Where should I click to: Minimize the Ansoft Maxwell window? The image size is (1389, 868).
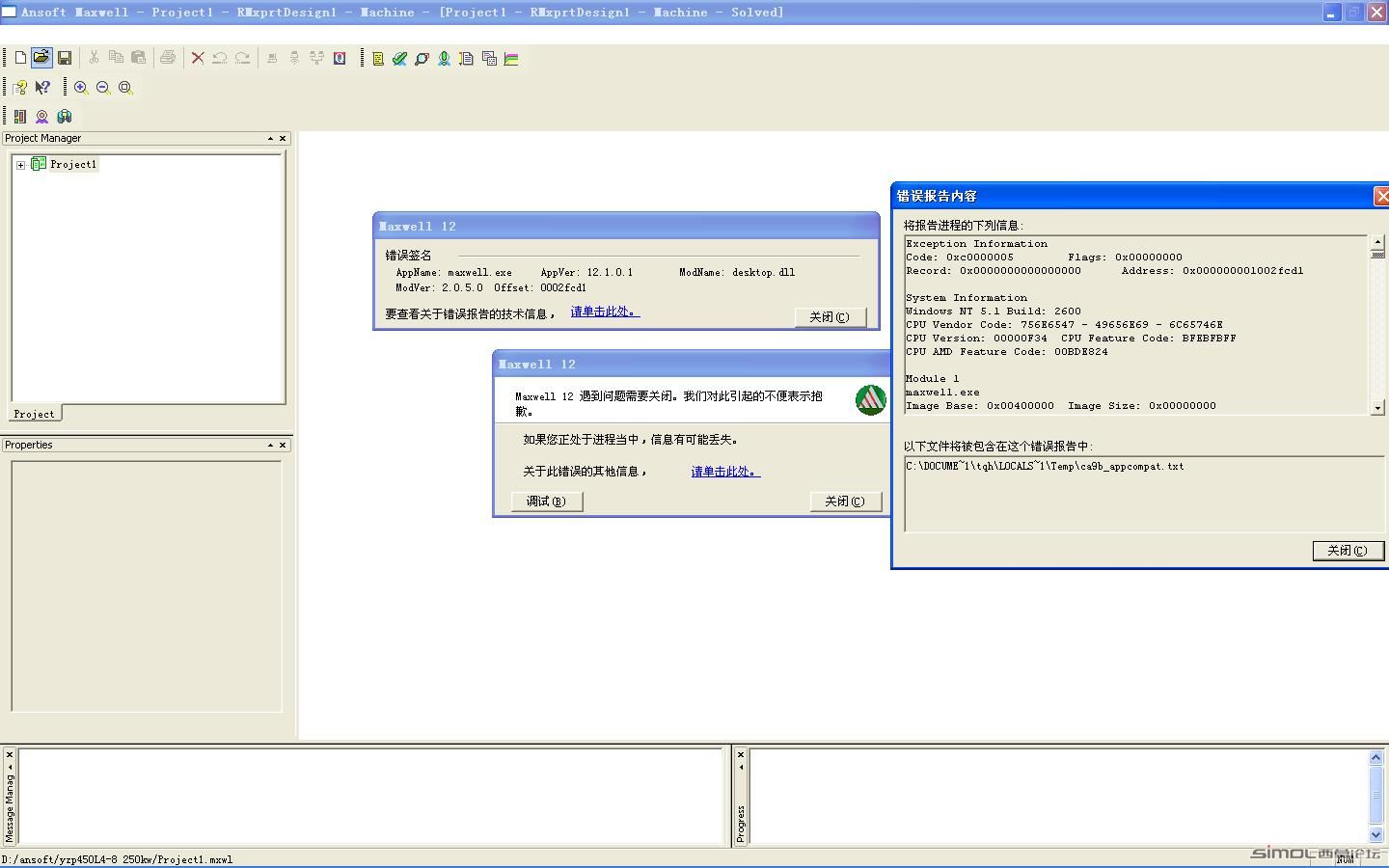1332,13
